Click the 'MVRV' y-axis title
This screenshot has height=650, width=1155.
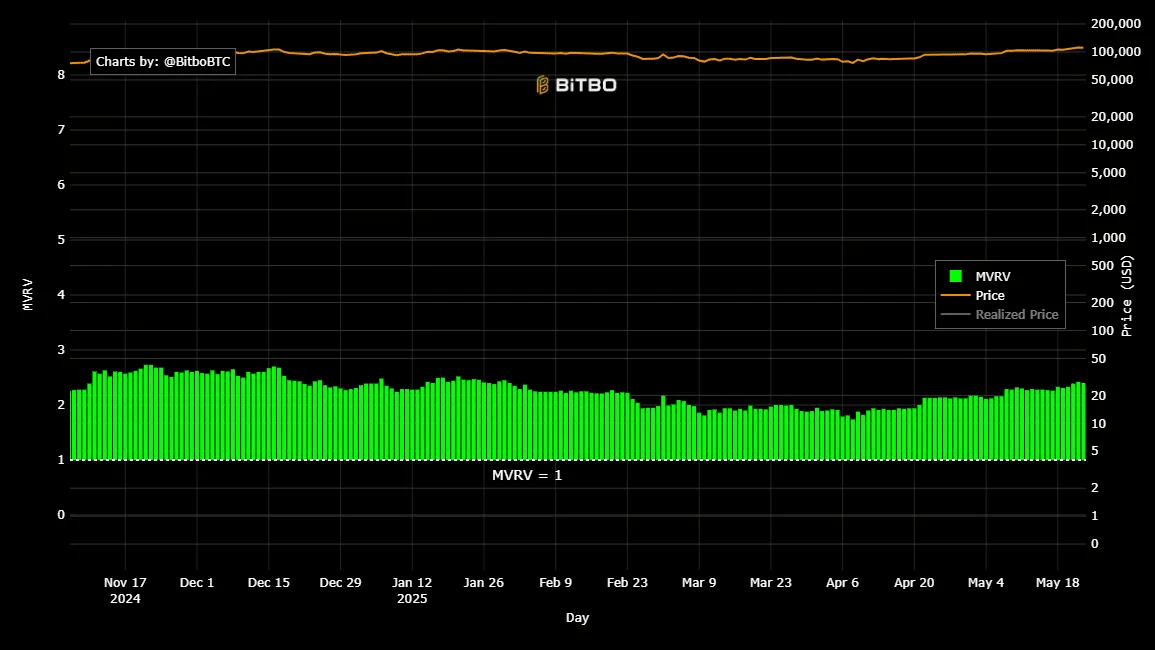pos(28,294)
